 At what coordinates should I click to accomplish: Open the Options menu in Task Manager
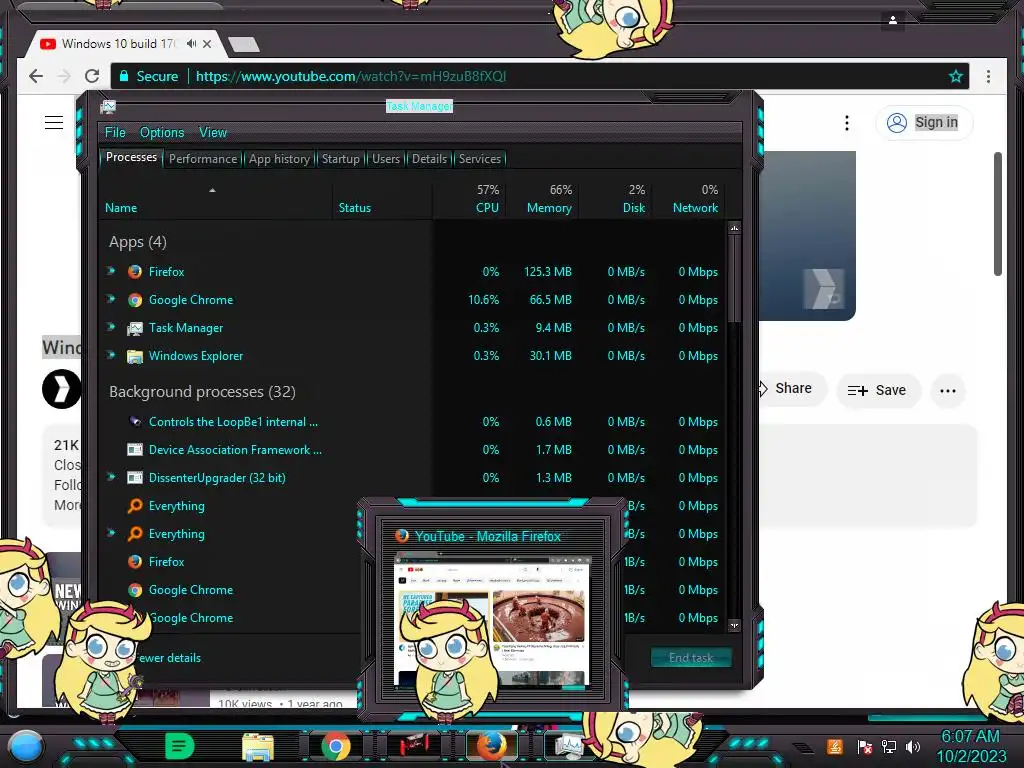point(162,133)
